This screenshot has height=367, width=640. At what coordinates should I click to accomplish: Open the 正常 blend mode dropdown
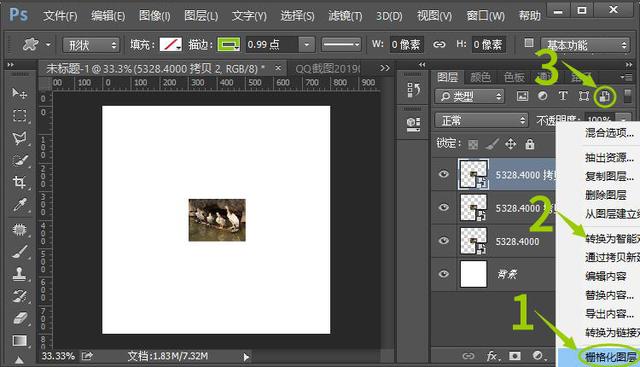481,120
